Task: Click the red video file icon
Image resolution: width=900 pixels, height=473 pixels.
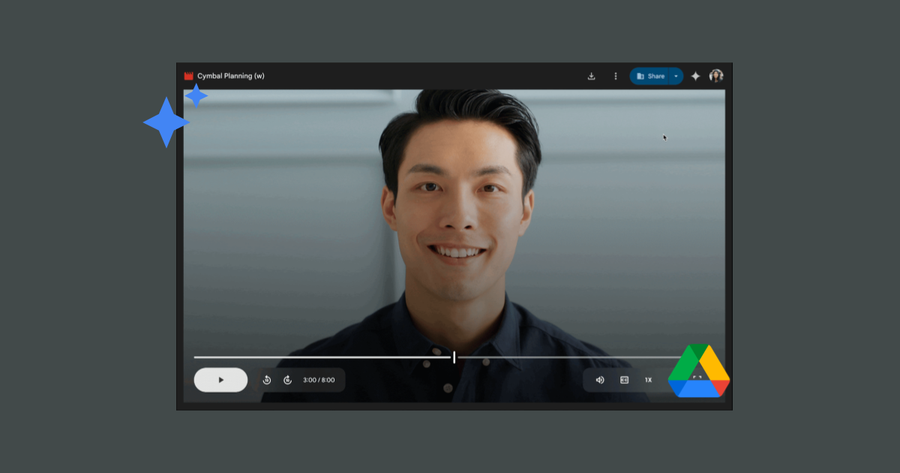Action: [x=188, y=76]
